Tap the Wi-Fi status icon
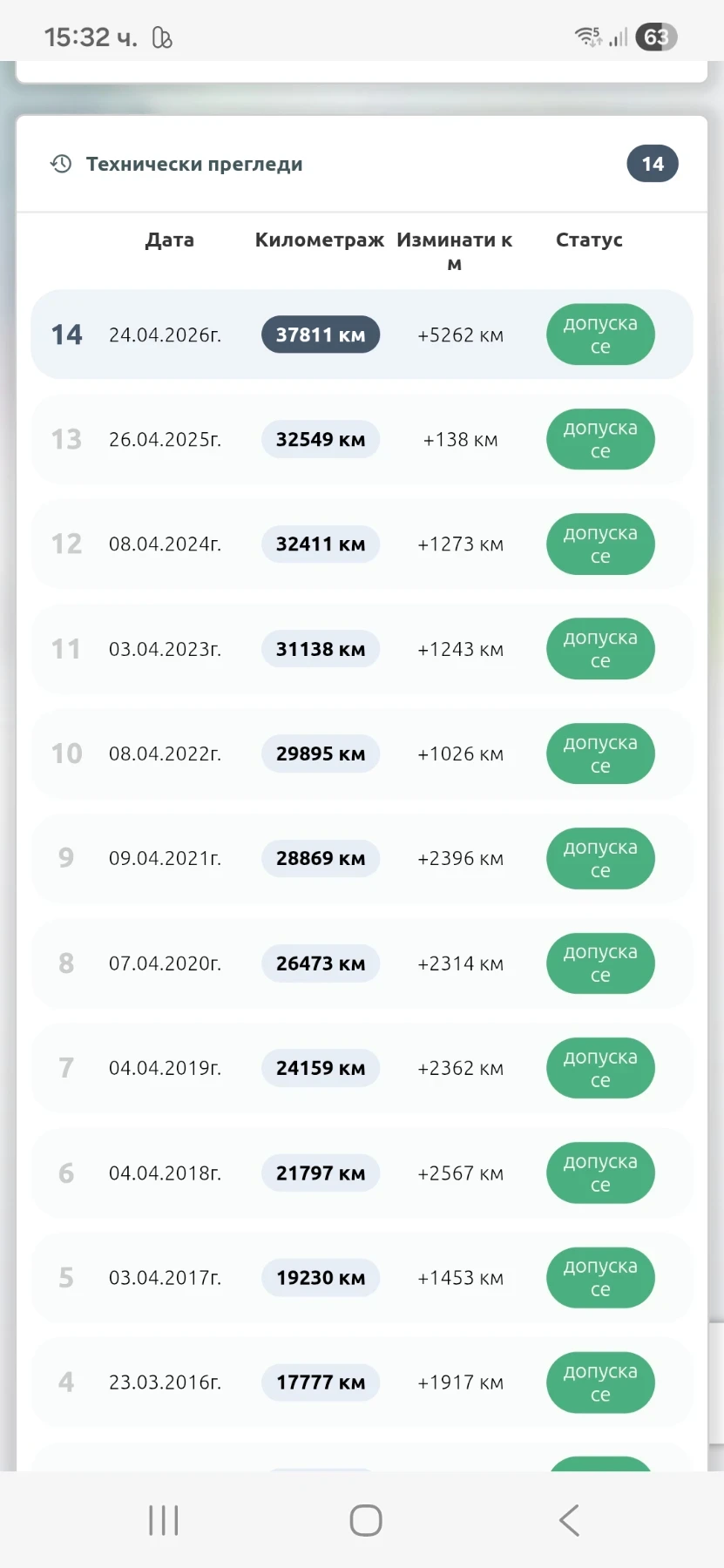Image resolution: width=724 pixels, height=1568 pixels. pos(588,37)
